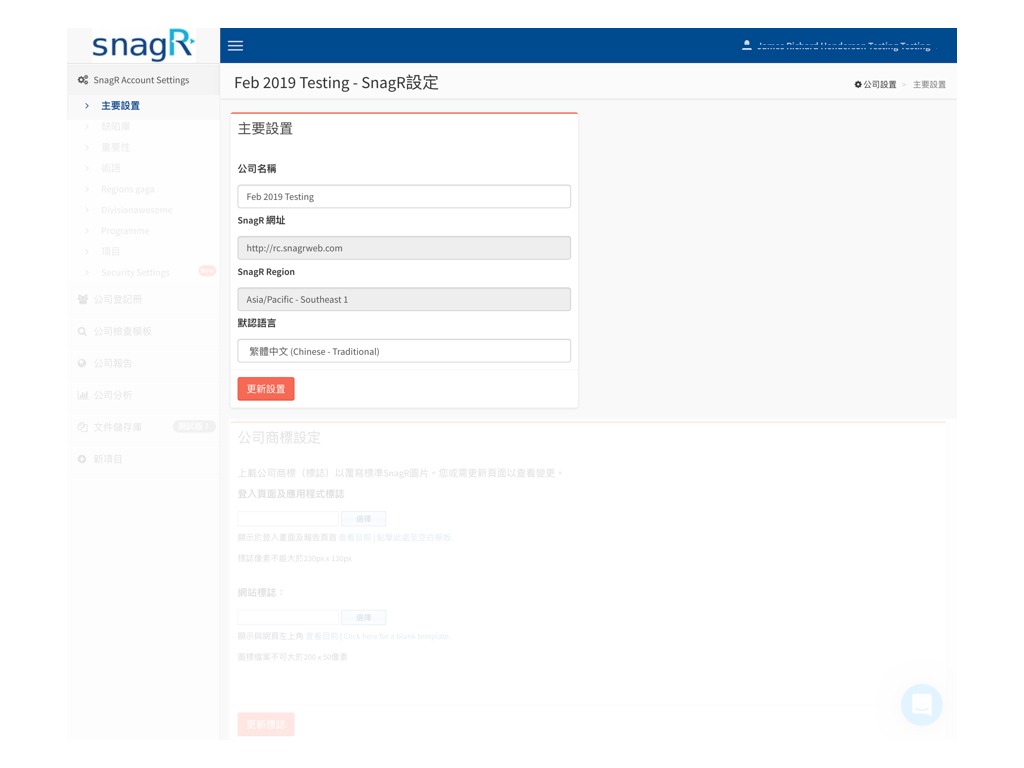Open Security Settings in sidebar

(135, 272)
